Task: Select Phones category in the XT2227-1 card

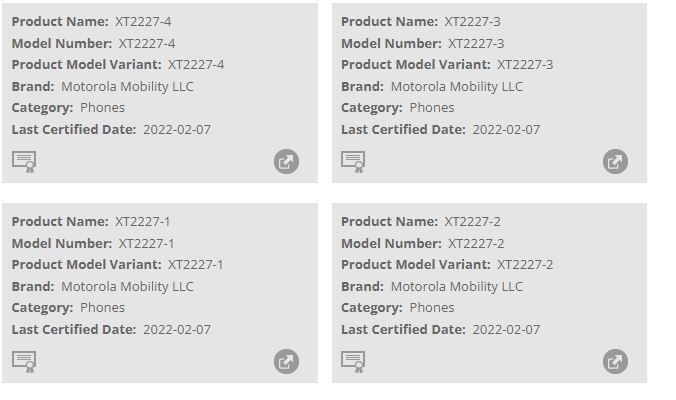Action: (x=102, y=308)
